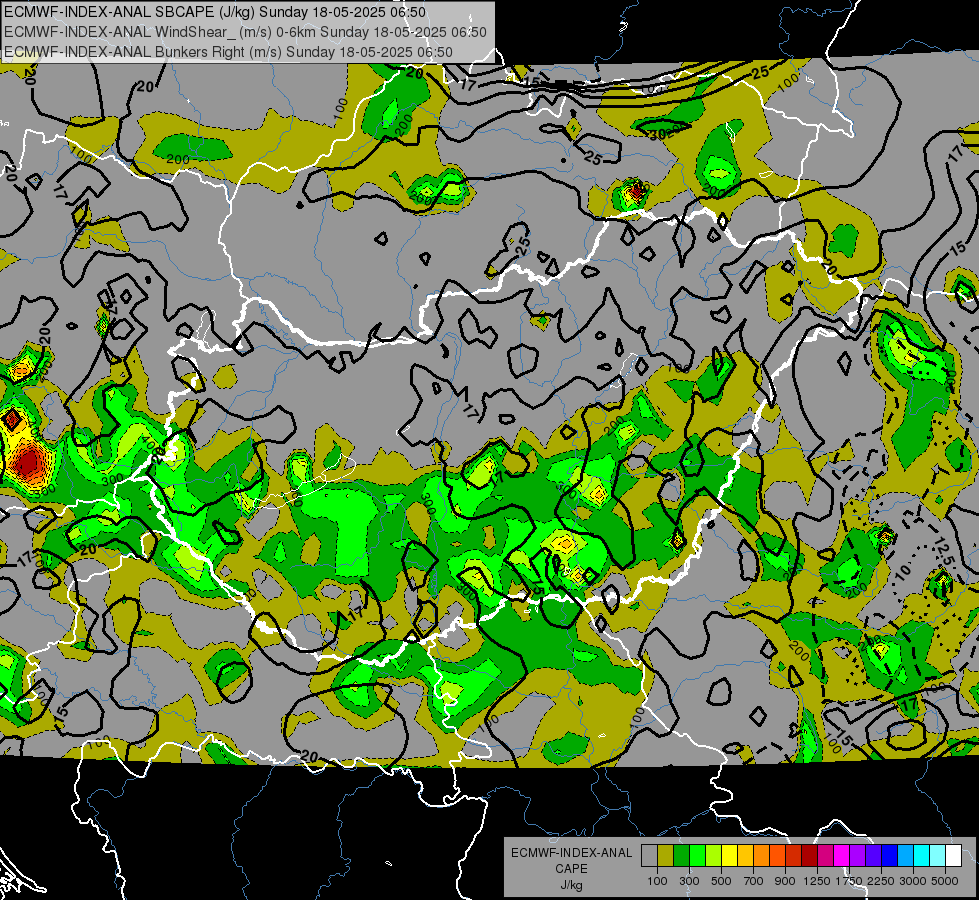Click the 1750 tick label in legend
This screenshot has height=900, width=979.
(x=849, y=881)
